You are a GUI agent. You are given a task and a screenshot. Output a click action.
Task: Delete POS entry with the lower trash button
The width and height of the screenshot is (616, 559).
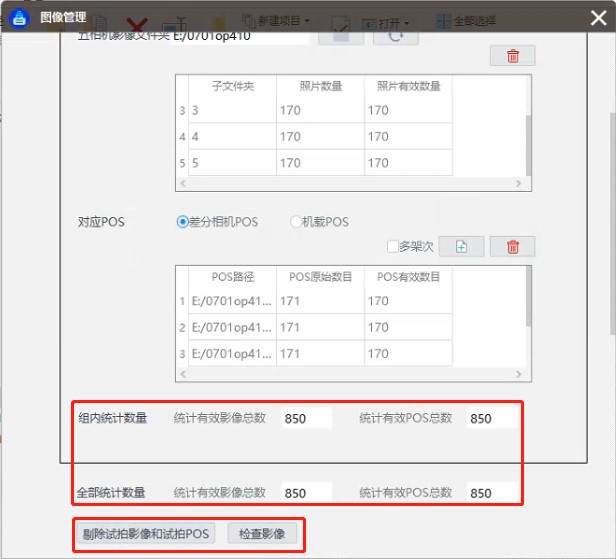512,247
